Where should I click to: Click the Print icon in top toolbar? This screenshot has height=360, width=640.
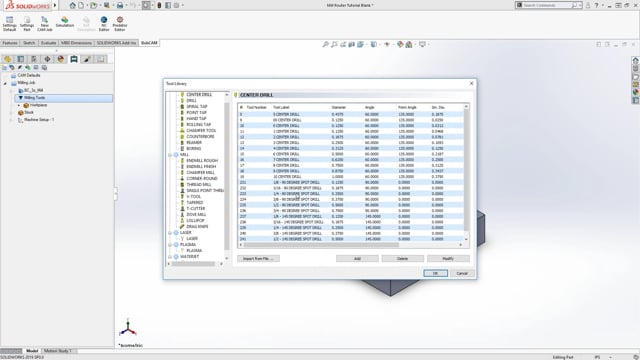point(120,5)
